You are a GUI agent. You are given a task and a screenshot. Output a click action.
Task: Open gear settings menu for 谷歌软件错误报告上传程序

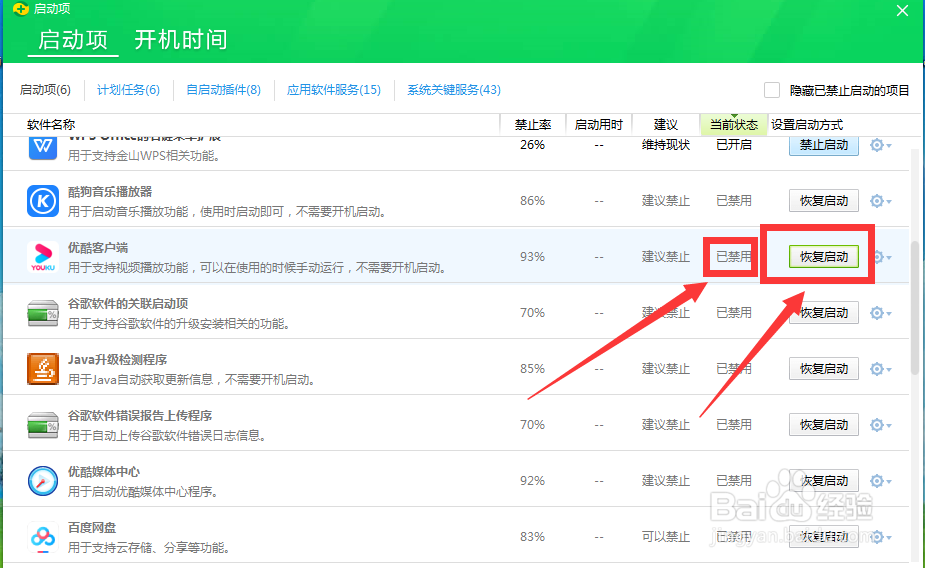click(x=880, y=425)
